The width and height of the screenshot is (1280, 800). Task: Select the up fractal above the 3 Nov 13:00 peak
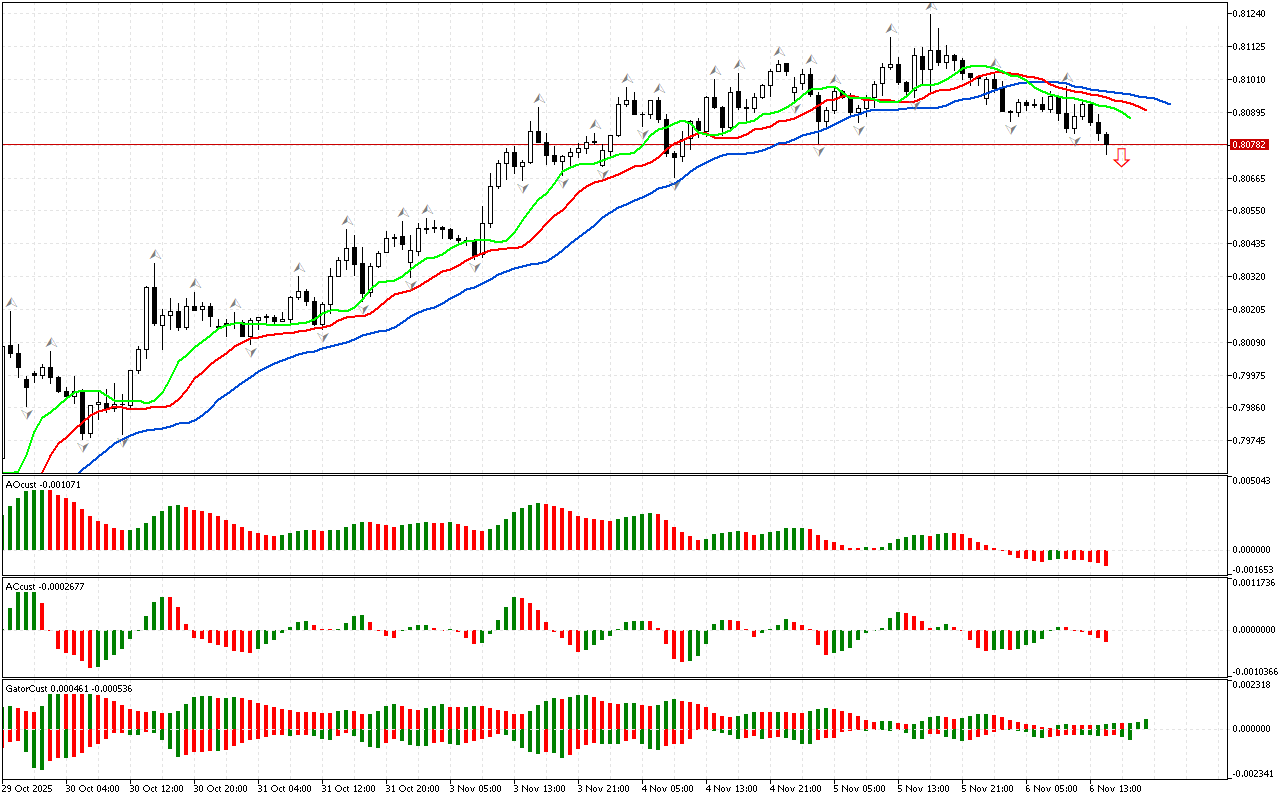point(539,99)
